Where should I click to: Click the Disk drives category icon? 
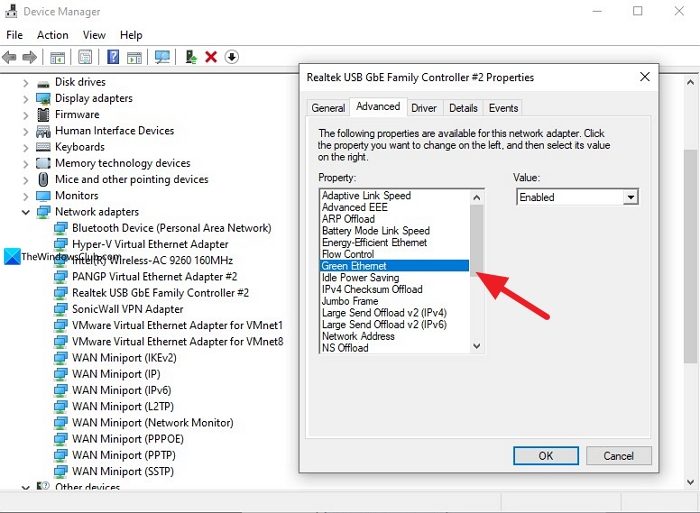43,83
